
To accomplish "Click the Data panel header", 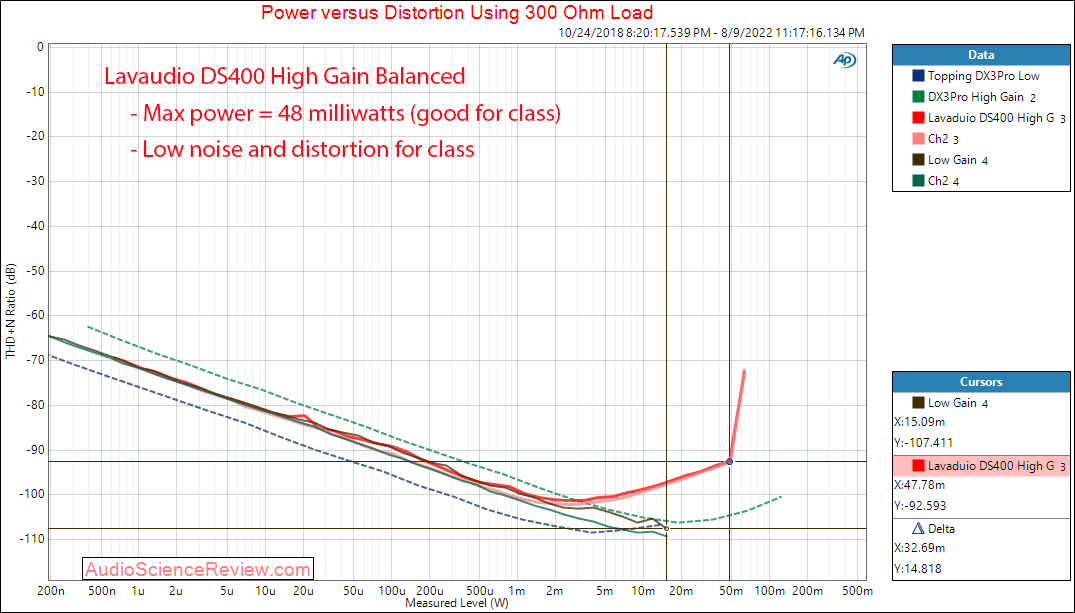I will pos(981,55).
